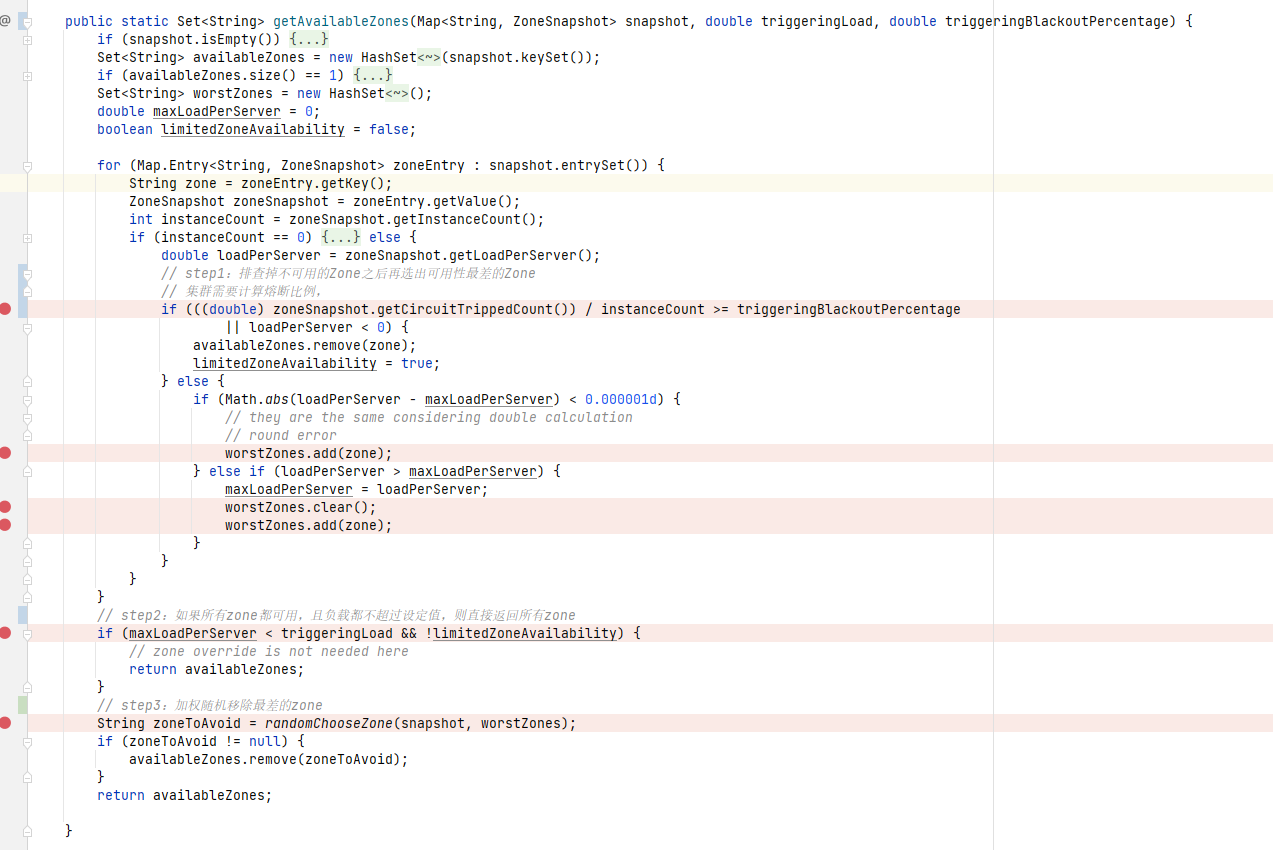Click the @ gutter icon beside getAvailableZones
The image size is (1273, 850).
pyautogui.click(x=5, y=21)
